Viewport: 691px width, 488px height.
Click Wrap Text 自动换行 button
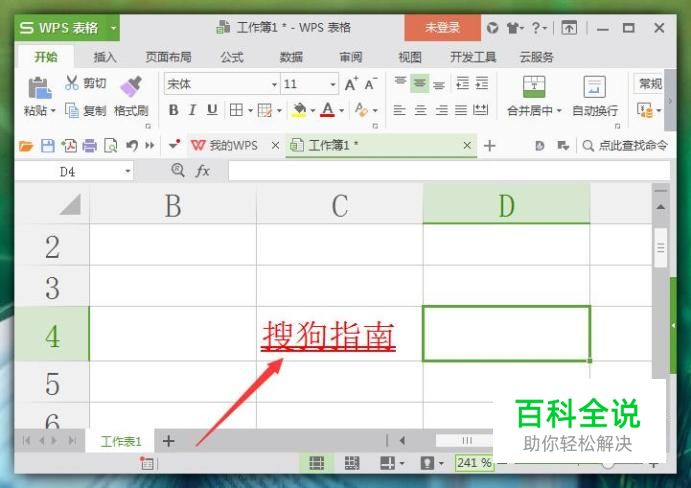(594, 96)
